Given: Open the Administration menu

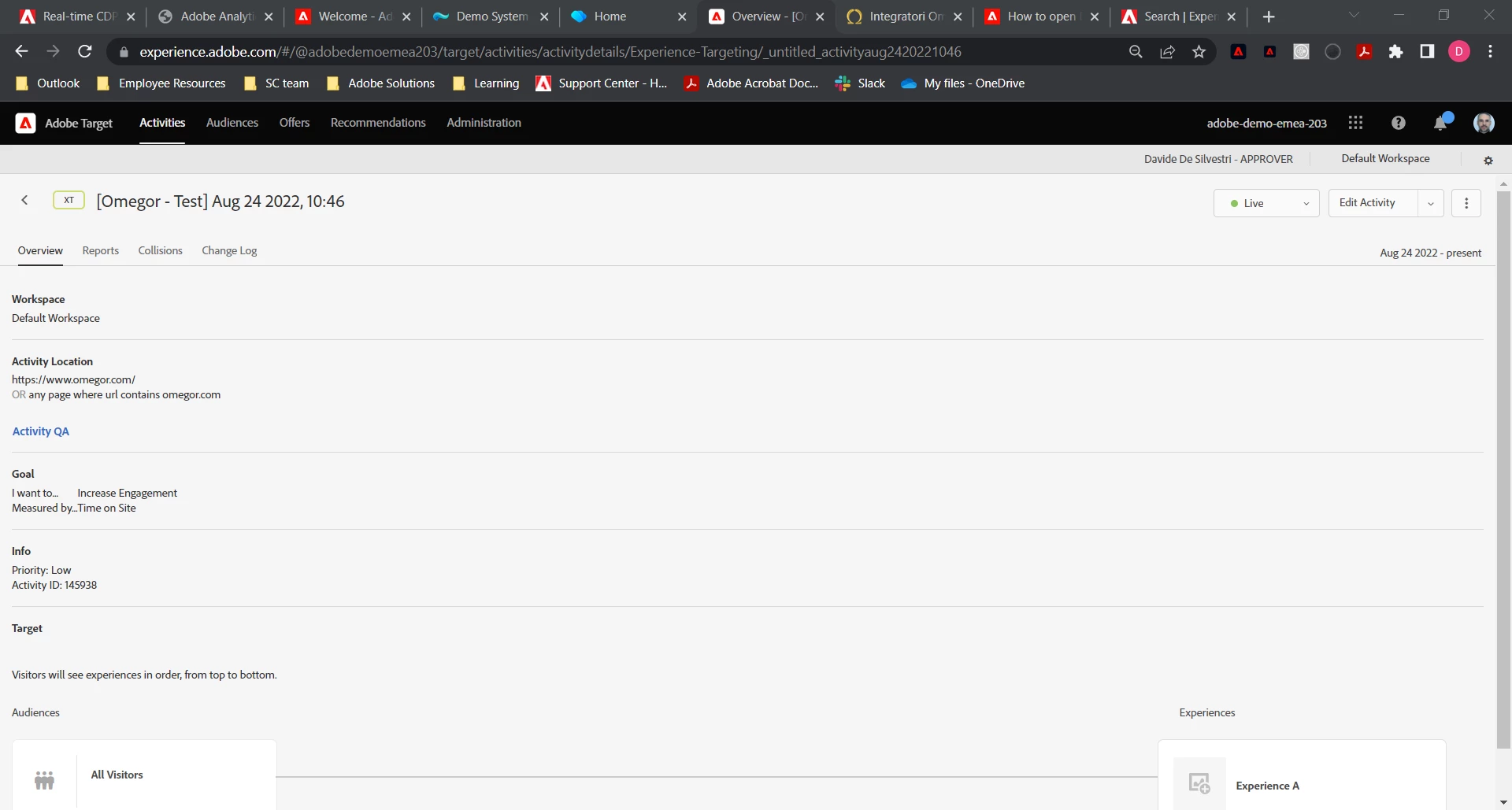Looking at the screenshot, I should pyautogui.click(x=484, y=123).
